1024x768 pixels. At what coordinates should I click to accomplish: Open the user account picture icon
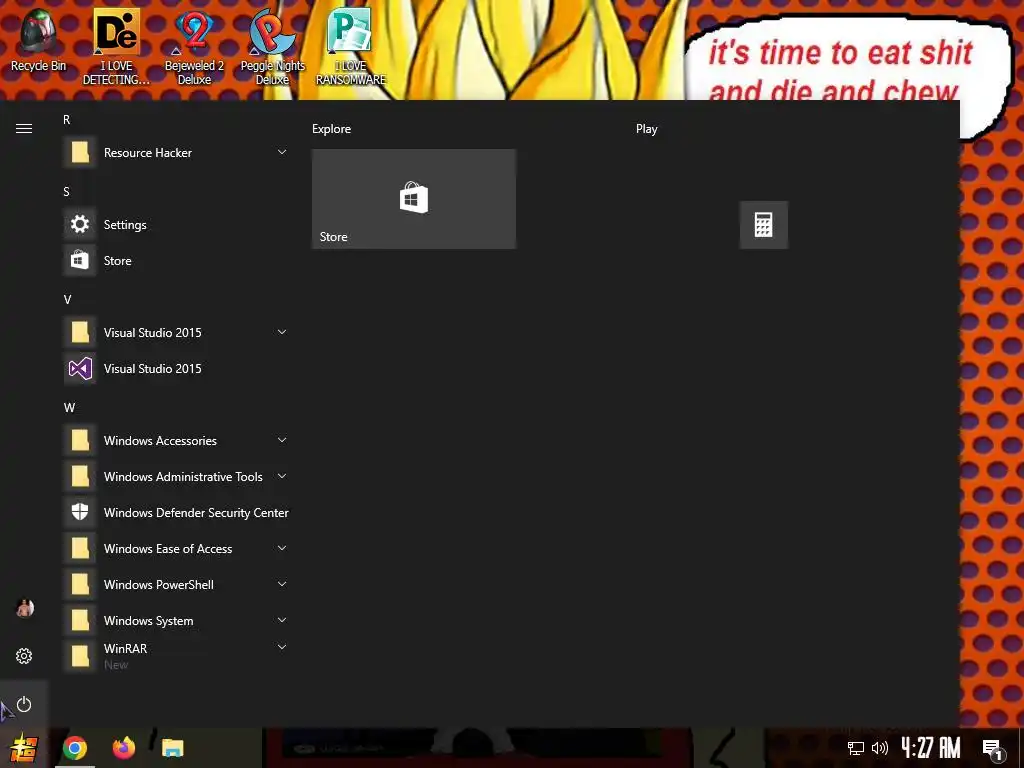point(24,608)
